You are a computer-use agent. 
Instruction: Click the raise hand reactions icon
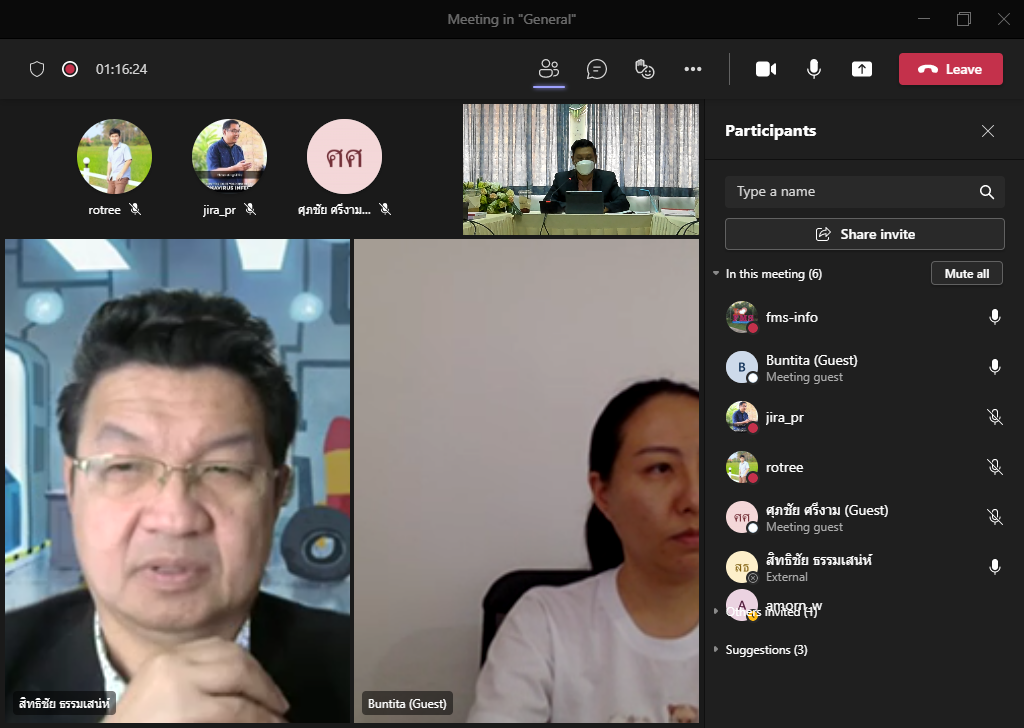click(645, 69)
